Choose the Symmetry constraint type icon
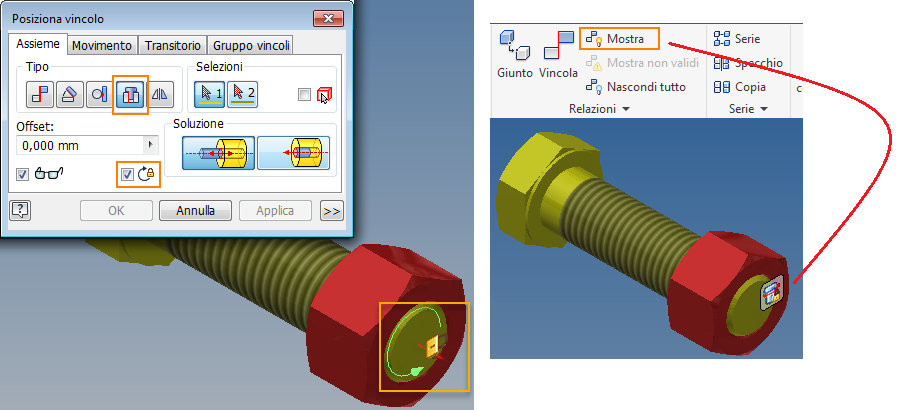This screenshot has height=410, width=915. pos(160,94)
